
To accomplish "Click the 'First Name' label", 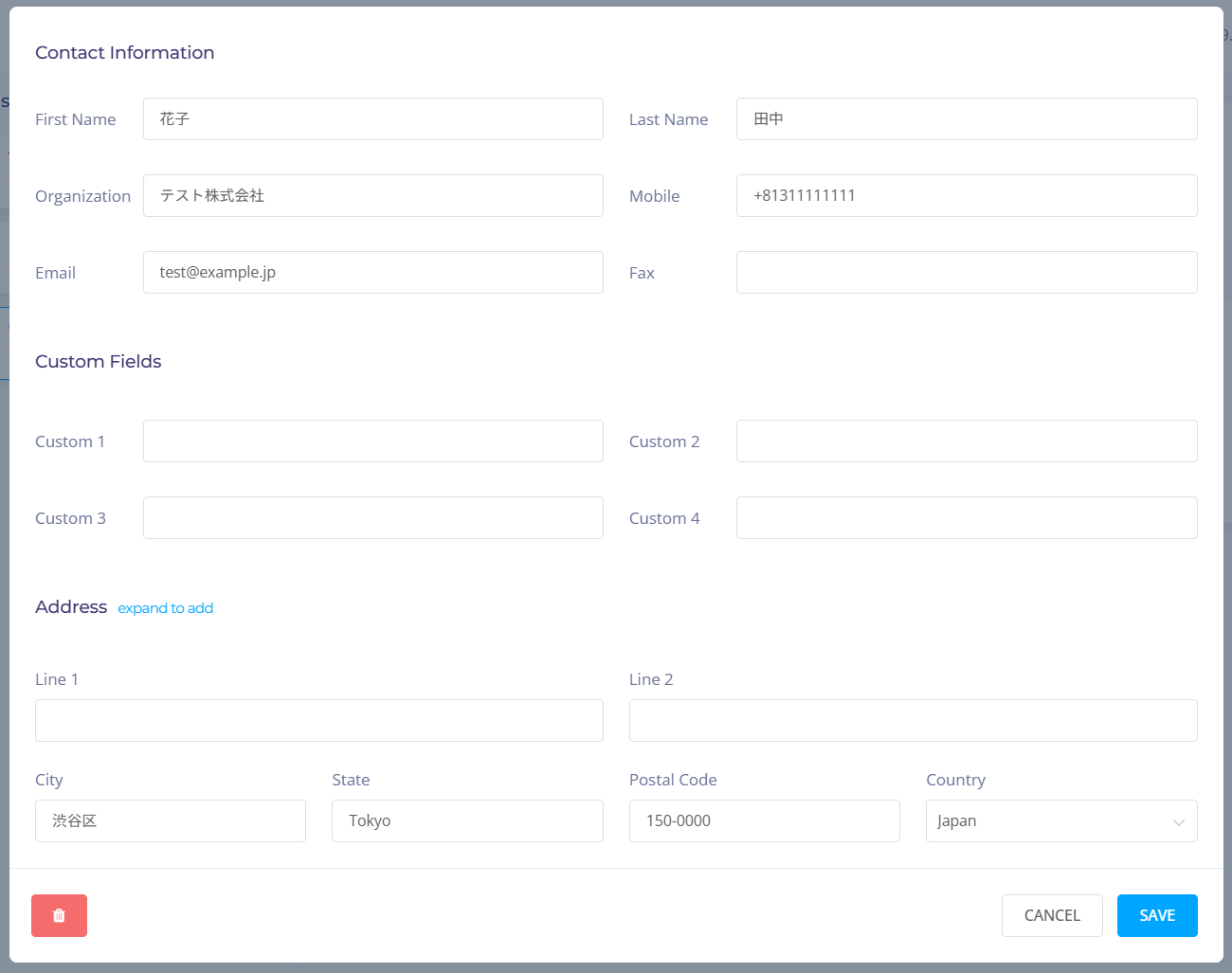I will 76,119.
